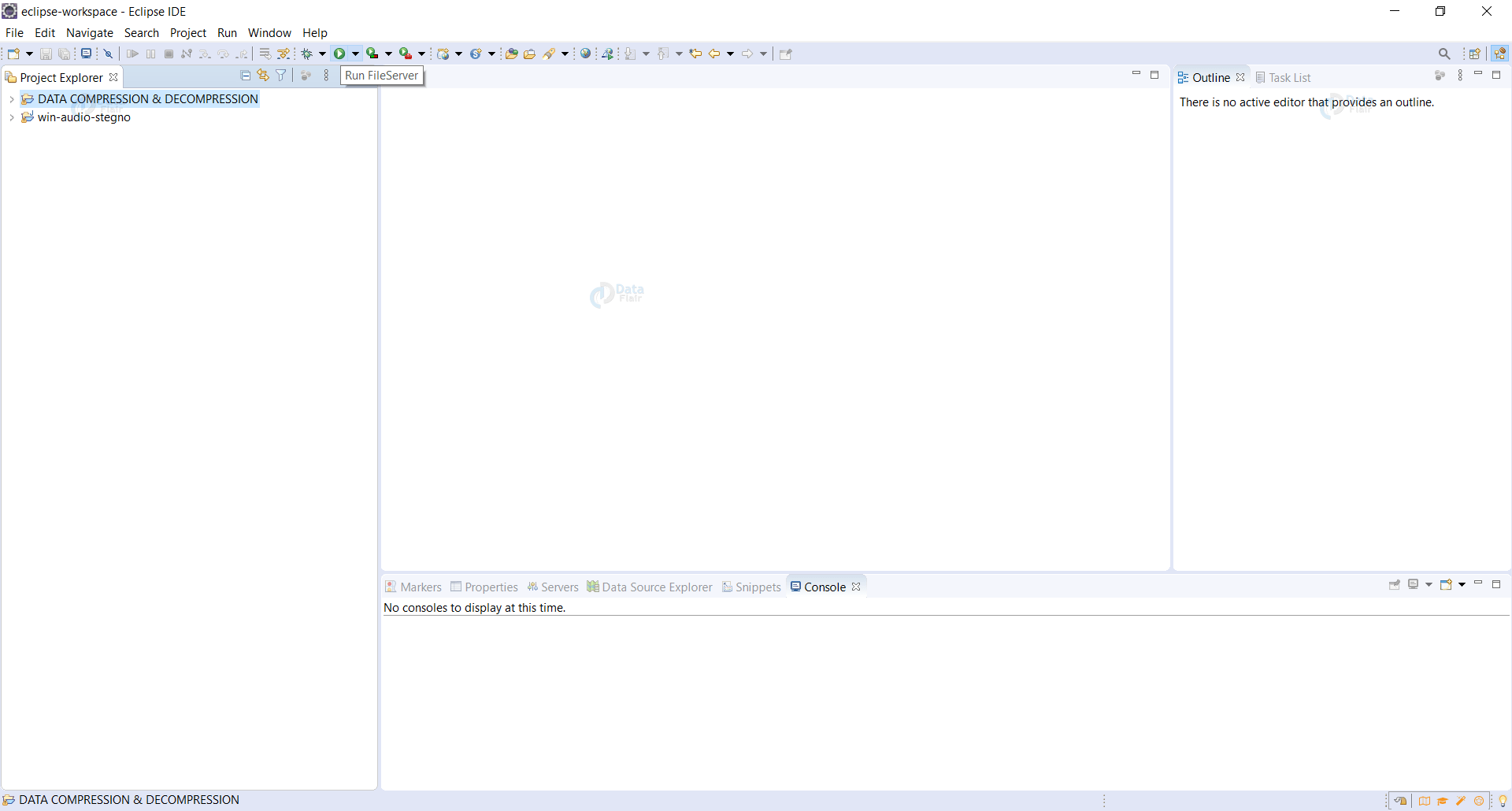Click the Open Task folder icon
The image size is (1512, 811).
point(530,54)
